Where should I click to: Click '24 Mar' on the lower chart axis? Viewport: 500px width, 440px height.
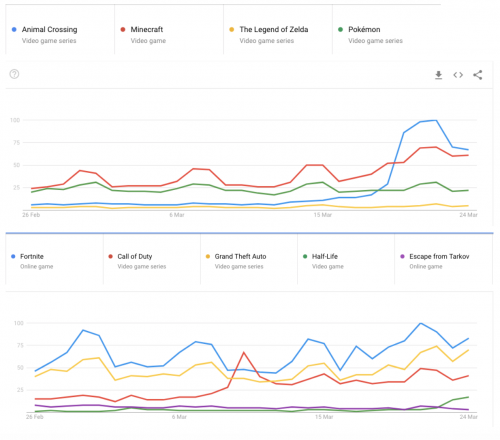468,417
